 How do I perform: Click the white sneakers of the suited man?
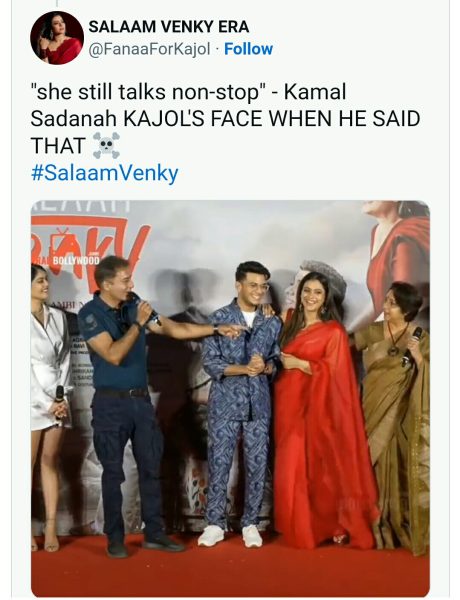230,536
